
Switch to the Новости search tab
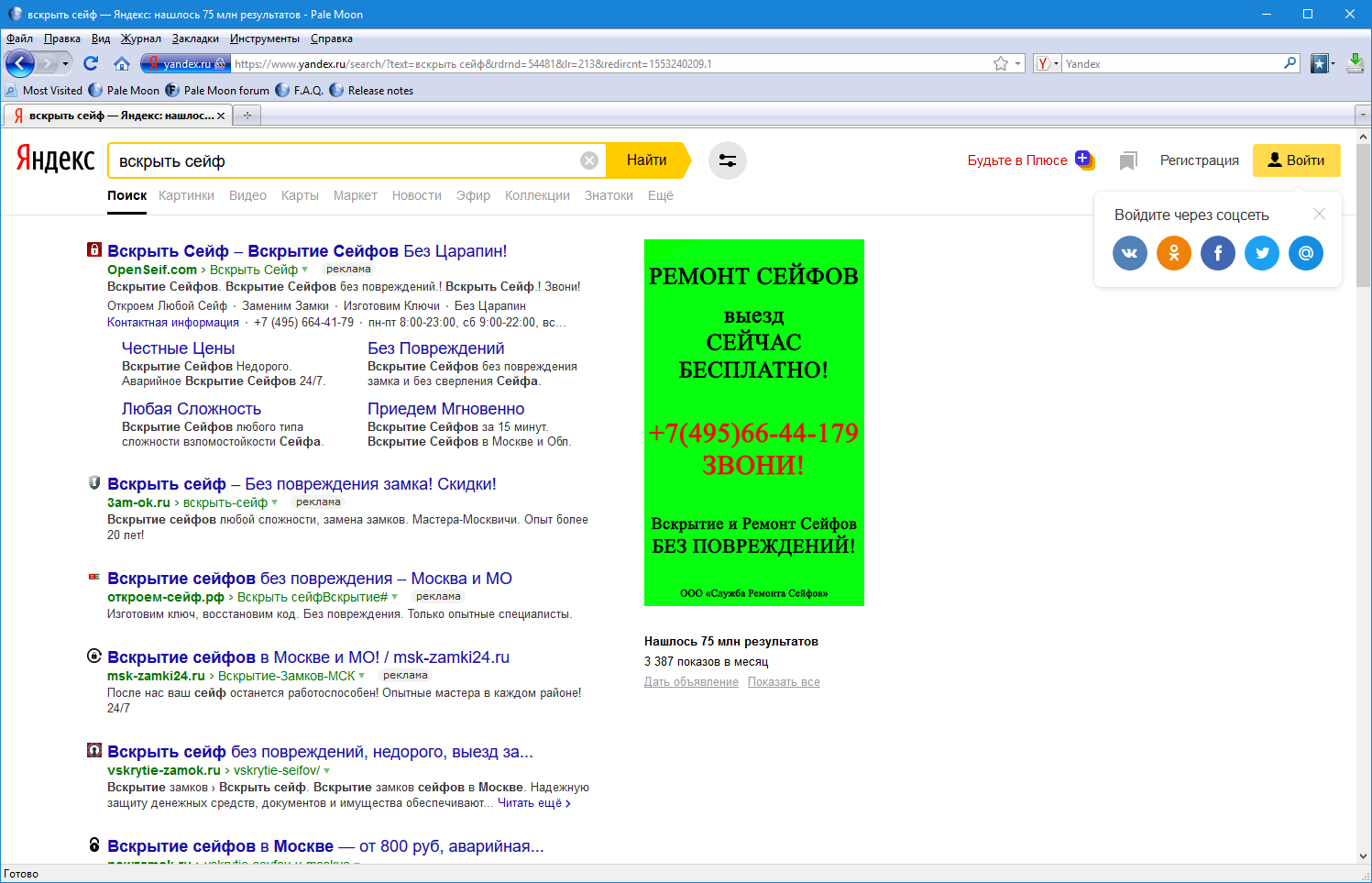click(x=417, y=195)
